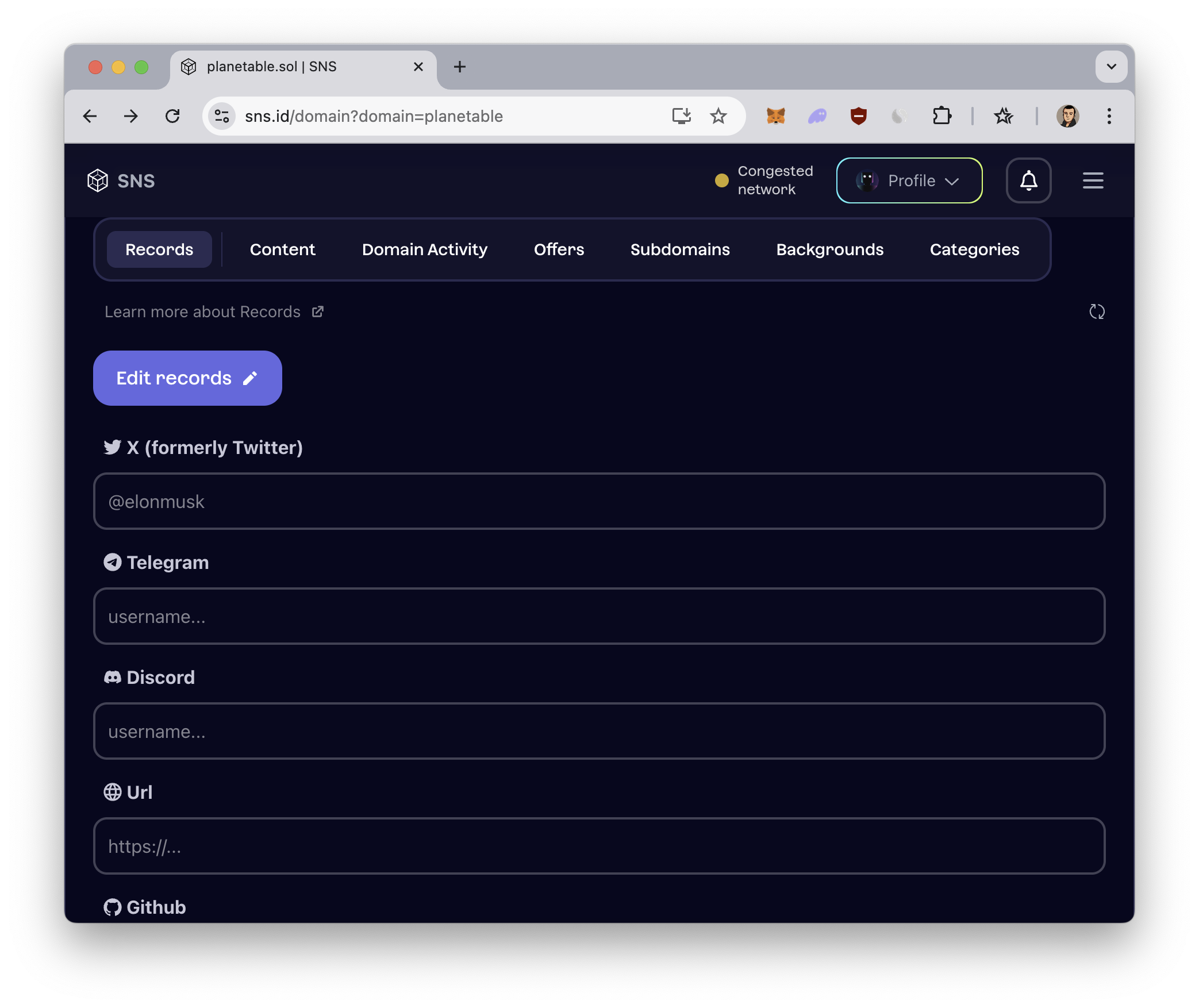Click the X username input field

point(599,501)
